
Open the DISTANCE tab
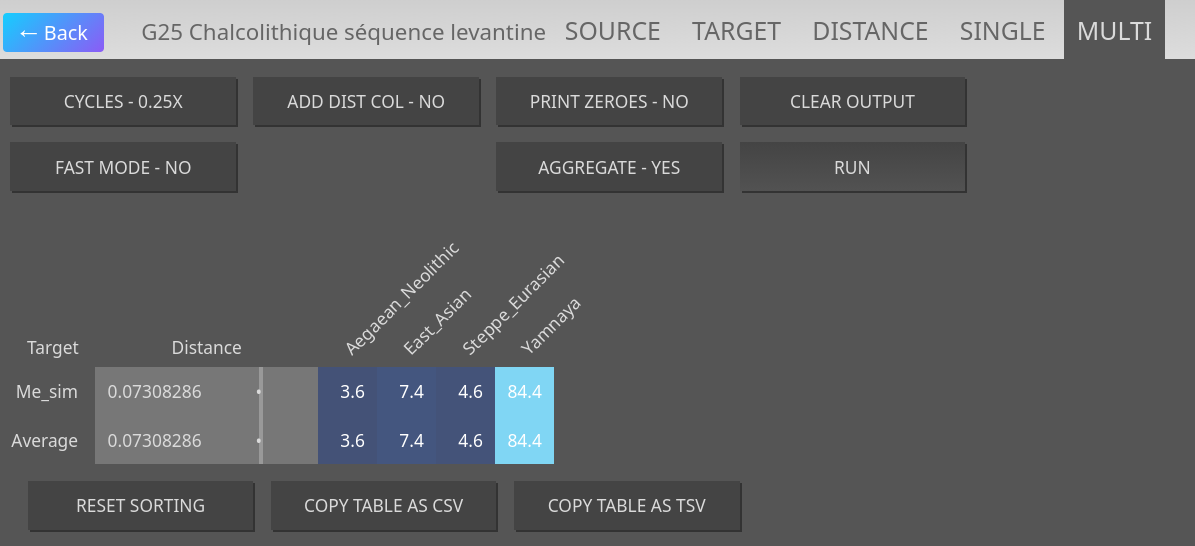(x=870, y=31)
